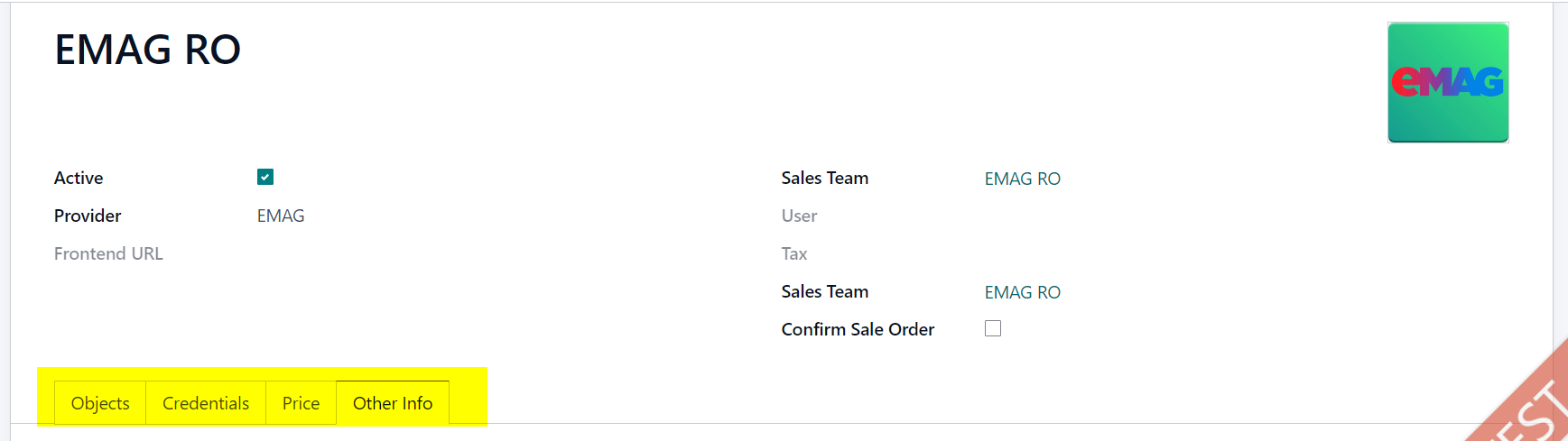Click the Confirm Sale Order label

[x=858, y=329]
